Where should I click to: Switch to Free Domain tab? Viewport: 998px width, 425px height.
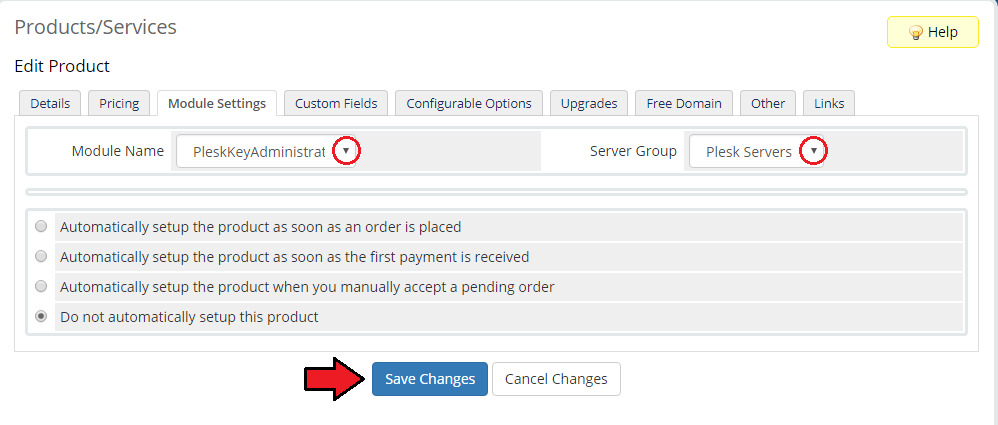point(684,103)
